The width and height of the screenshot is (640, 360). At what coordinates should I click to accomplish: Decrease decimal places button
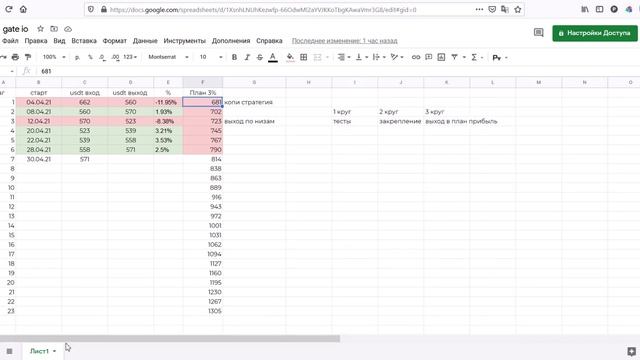(x=102, y=57)
